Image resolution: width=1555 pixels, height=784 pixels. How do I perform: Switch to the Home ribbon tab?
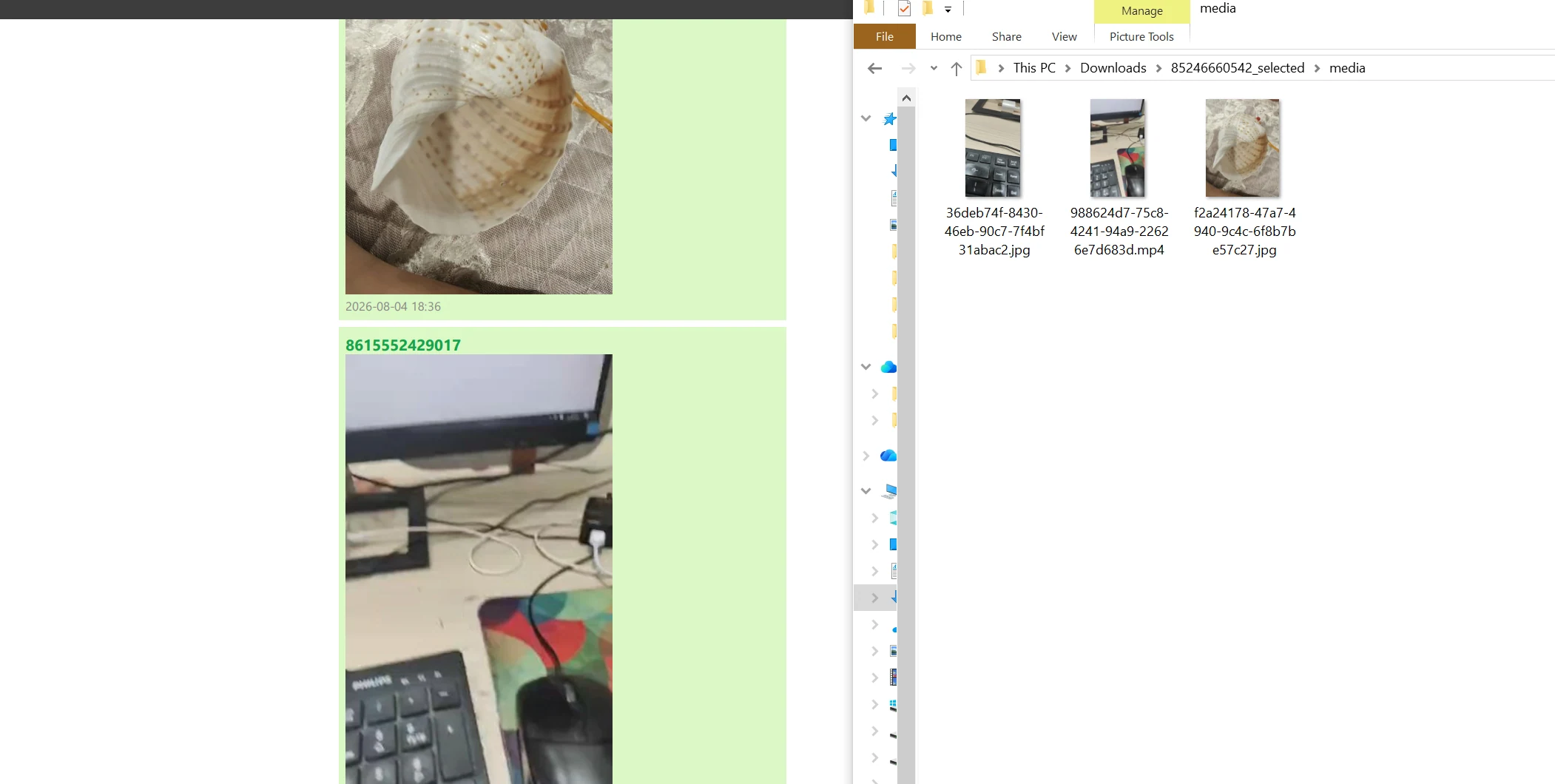click(x=946, y=36)
